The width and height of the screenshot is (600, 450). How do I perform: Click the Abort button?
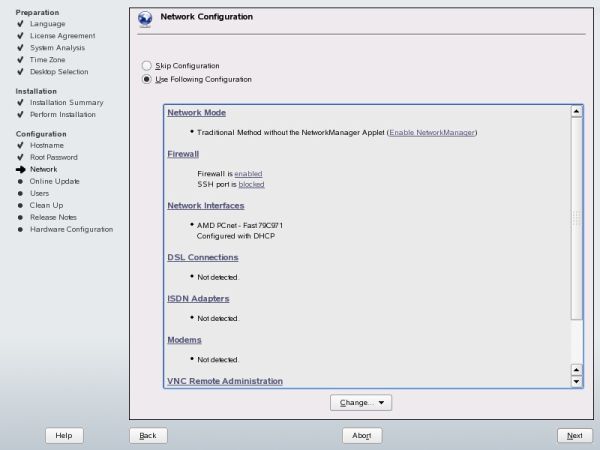(362, 435)
